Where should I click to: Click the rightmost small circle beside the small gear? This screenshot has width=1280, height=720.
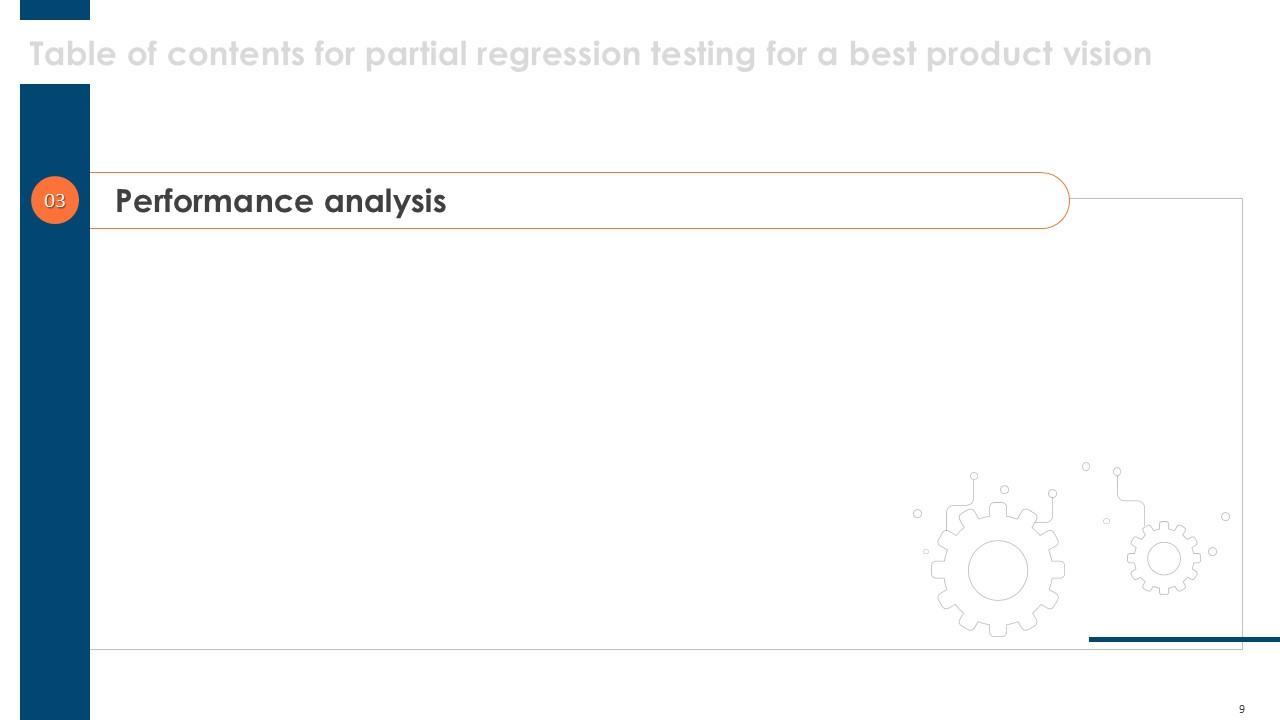[1225, 517]
